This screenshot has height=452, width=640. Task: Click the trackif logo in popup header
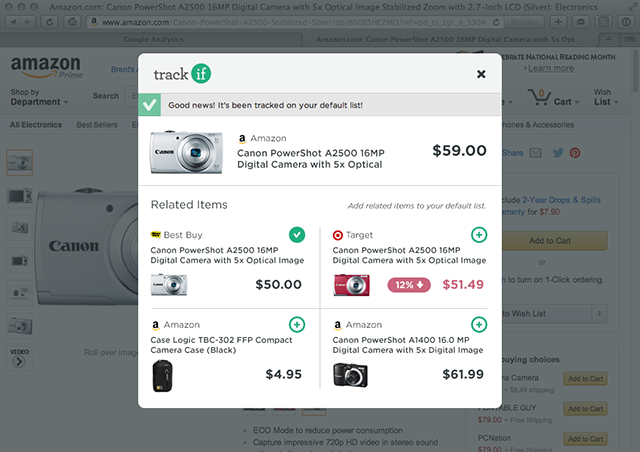point(182,73)
